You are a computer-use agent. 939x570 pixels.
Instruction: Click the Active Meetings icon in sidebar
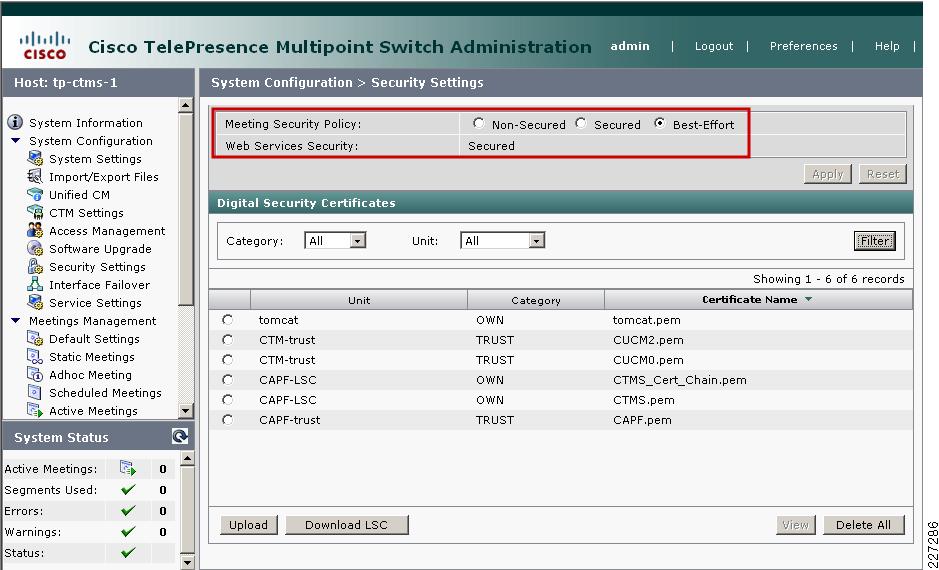[x=35, y=411]
